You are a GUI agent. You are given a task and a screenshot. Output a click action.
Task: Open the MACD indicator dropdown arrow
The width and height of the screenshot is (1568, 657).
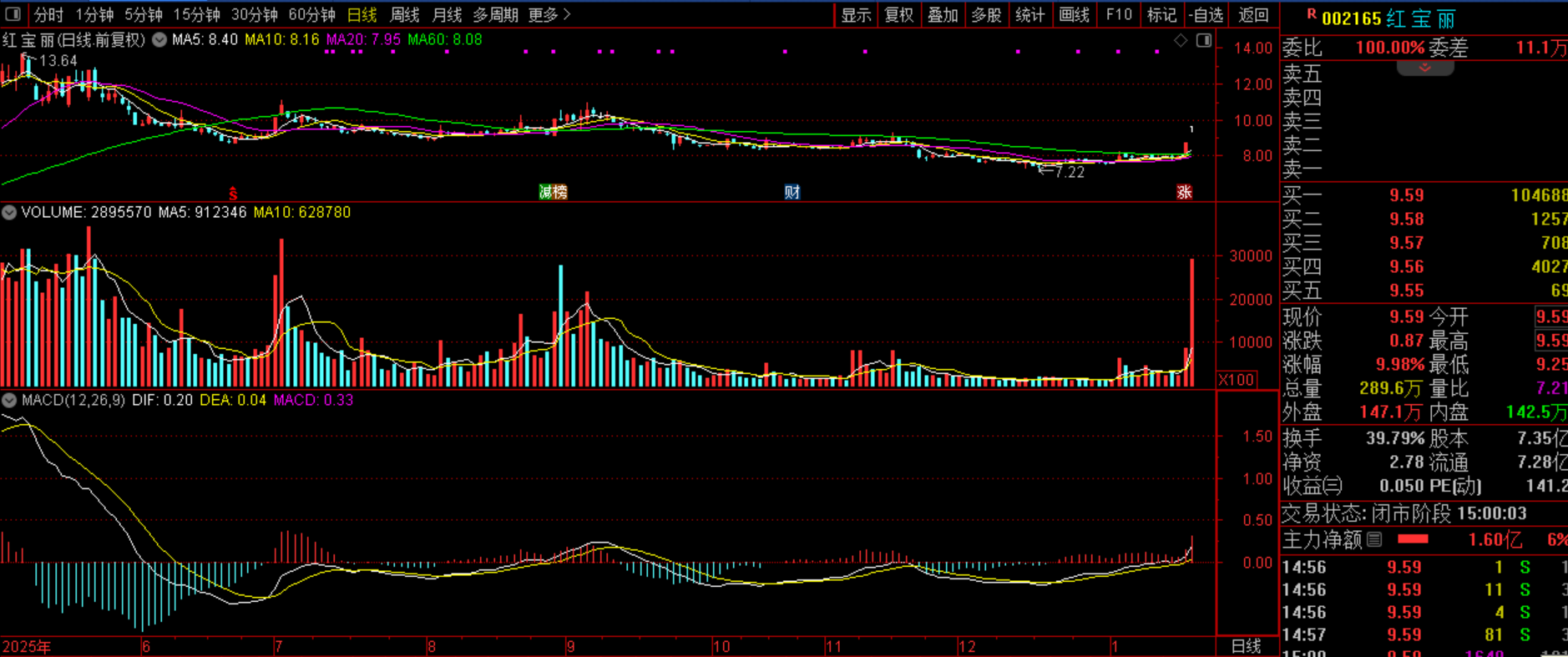click(9, 401)
